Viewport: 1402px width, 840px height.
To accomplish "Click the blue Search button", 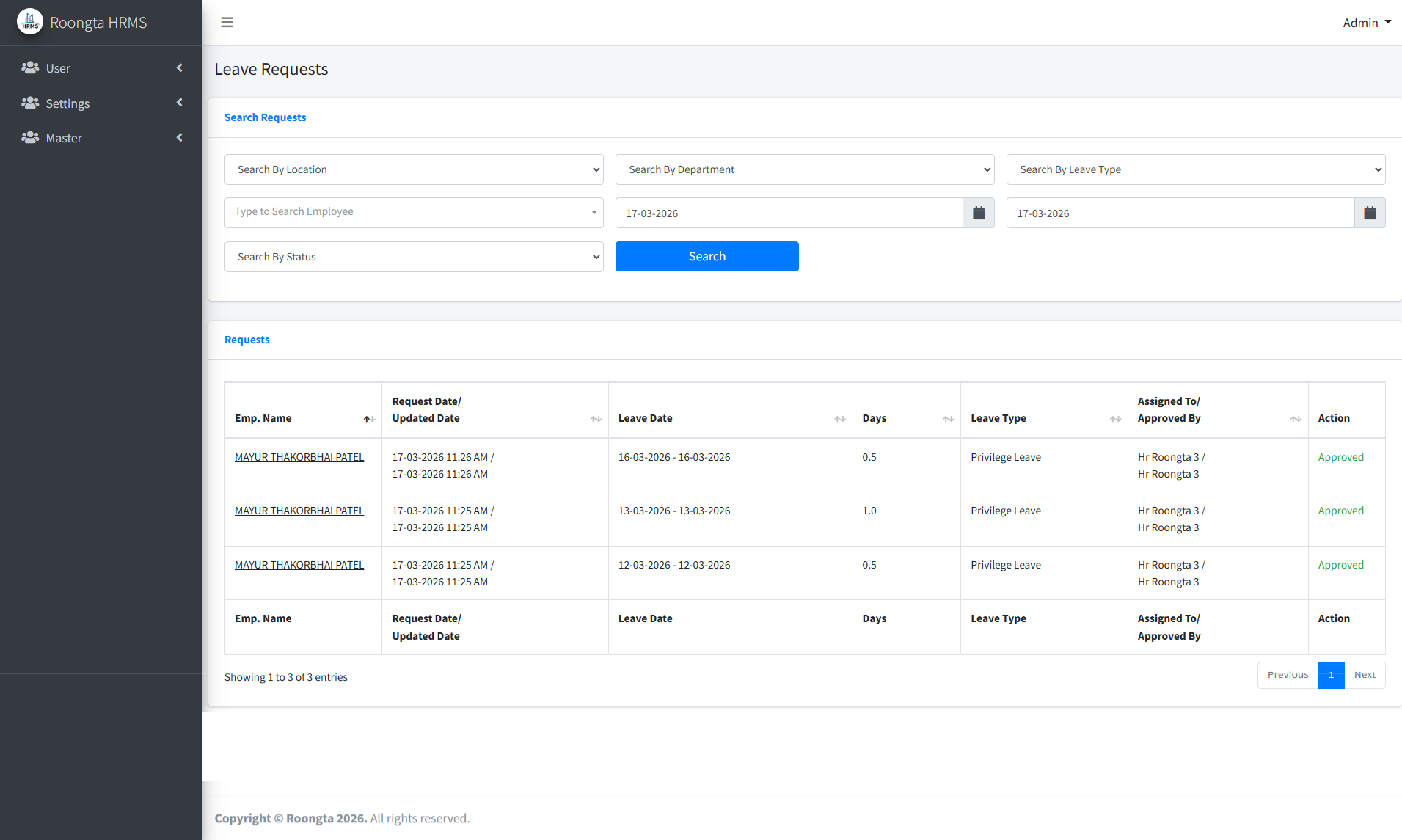I will (x=707, y=256).
